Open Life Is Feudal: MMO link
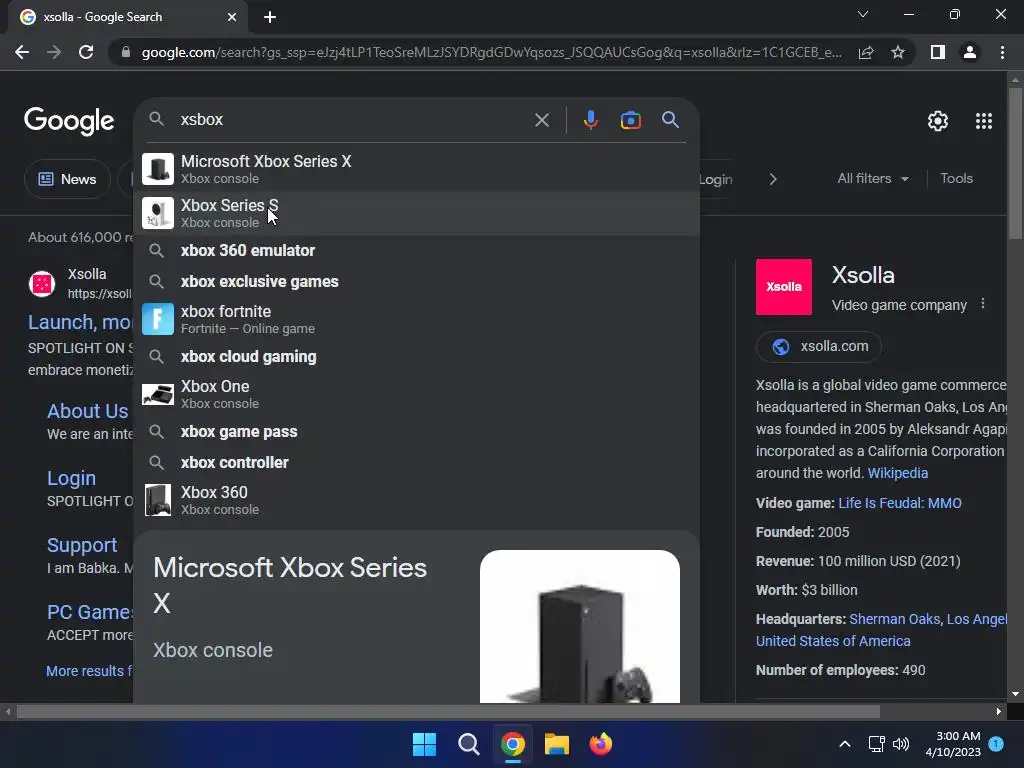This screenshot has height=768, width=1024. (x=900, y=503)
